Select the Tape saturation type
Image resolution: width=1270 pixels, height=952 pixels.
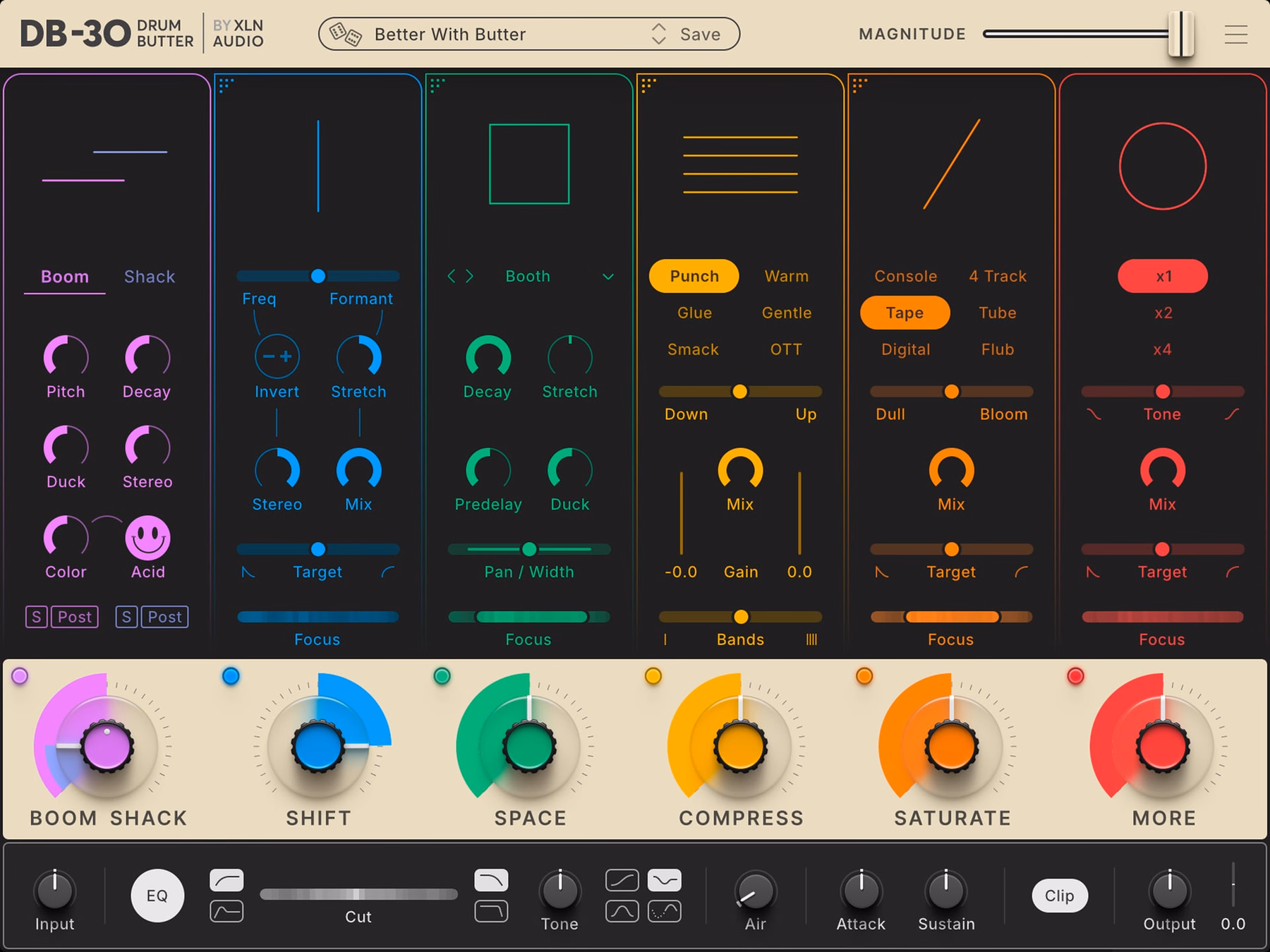(905, 313)
